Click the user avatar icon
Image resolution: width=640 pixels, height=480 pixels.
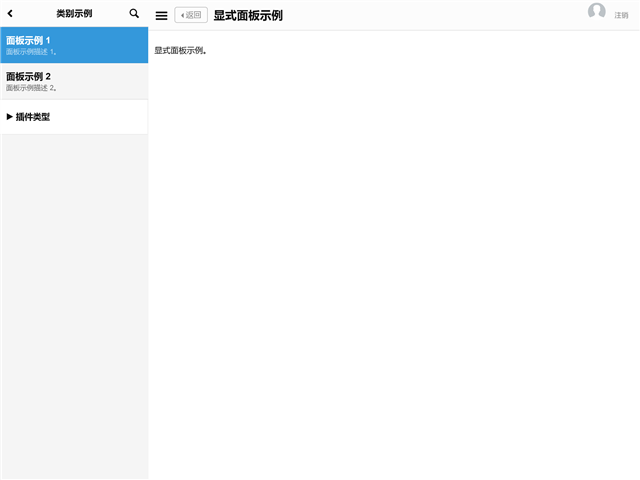point(597,12)
